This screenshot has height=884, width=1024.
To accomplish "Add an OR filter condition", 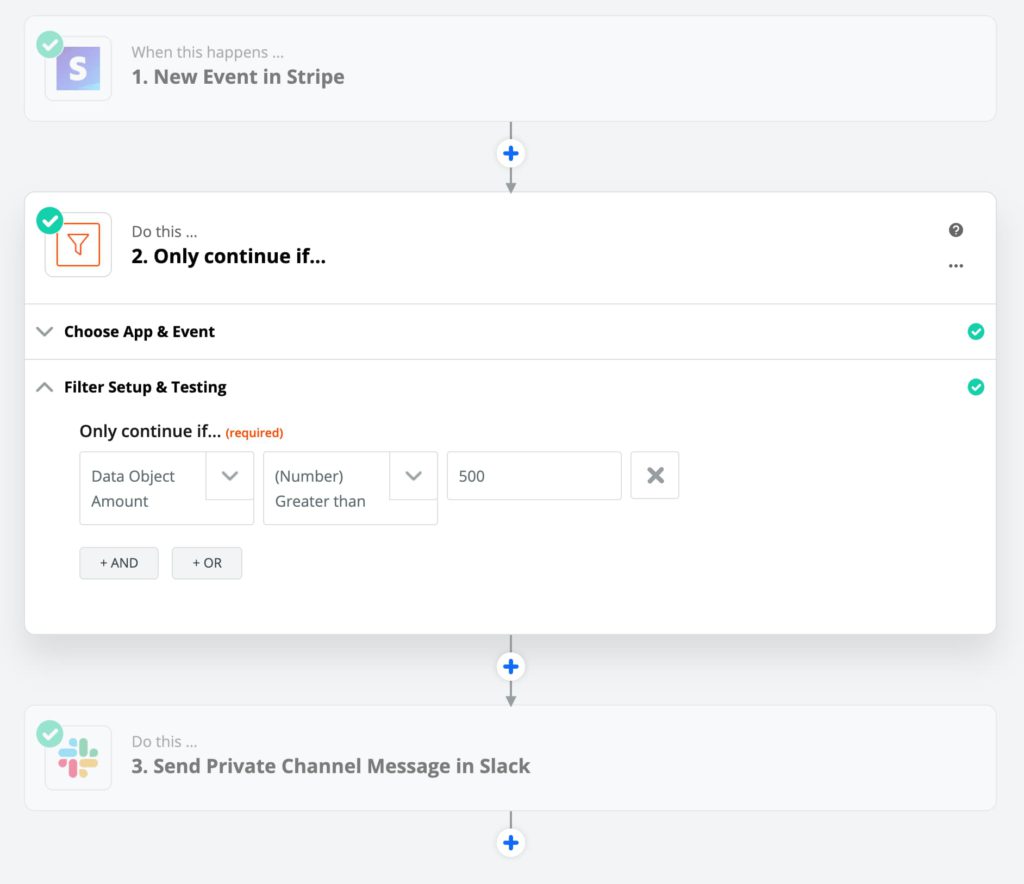I will click(206, 563).
